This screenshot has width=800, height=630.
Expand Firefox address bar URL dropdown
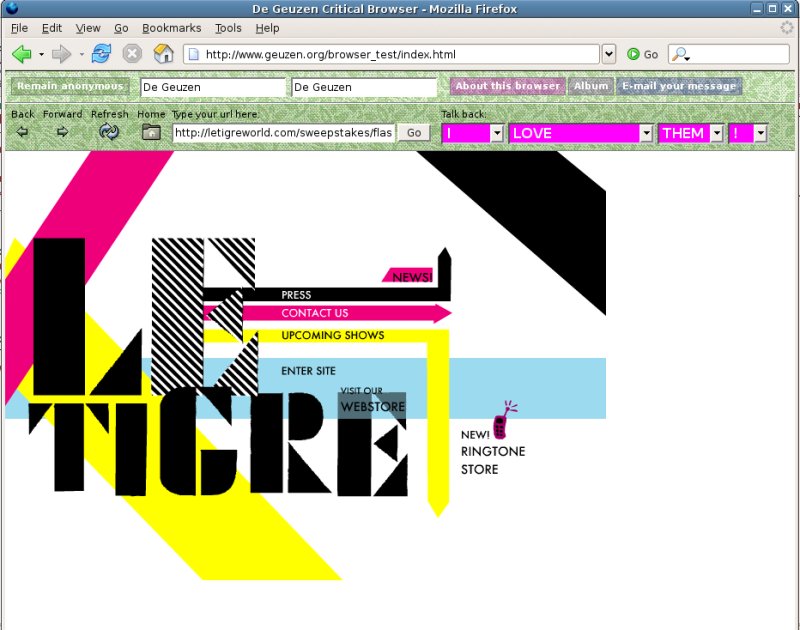point(609,54)
